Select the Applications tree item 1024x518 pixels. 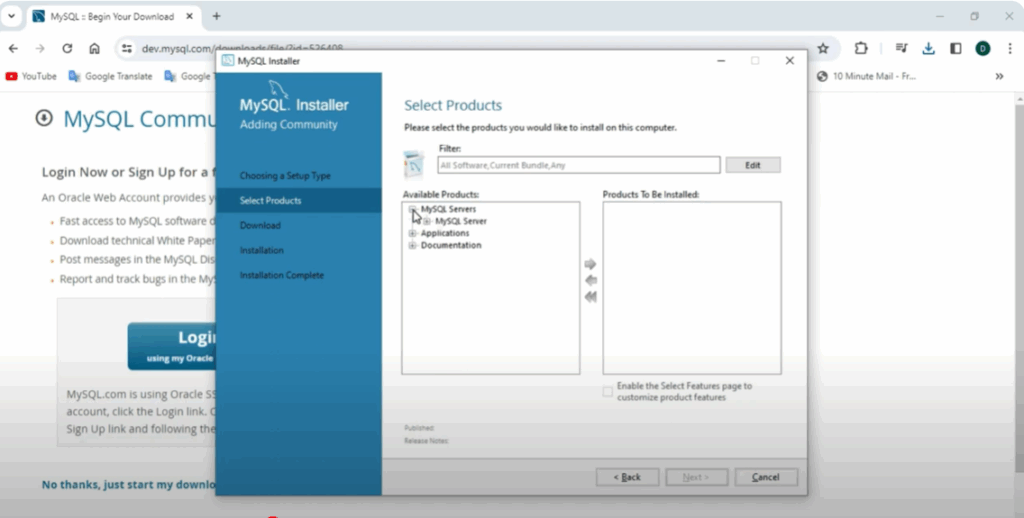(x=445, y=233)
